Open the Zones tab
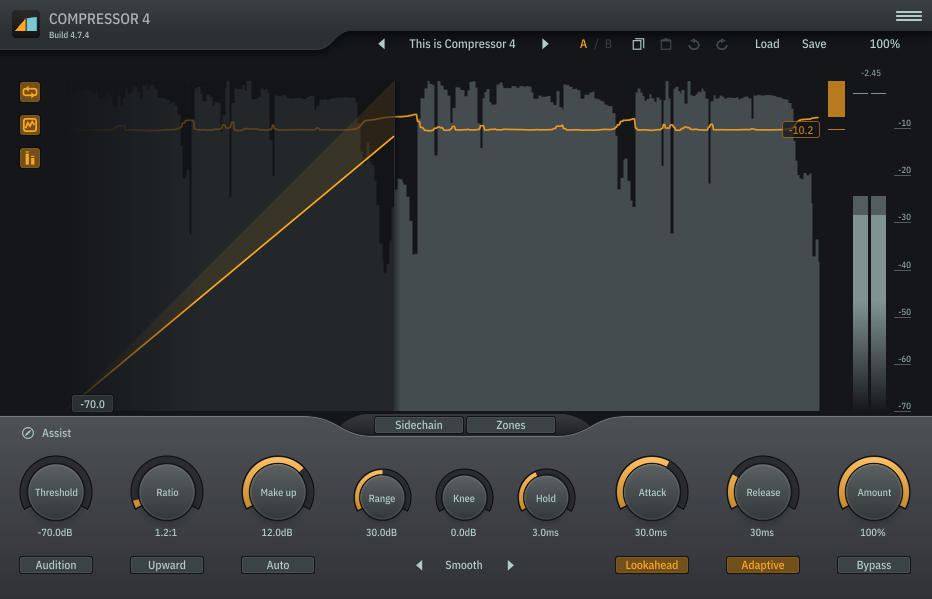The width and height of the screenshot is (932, 599). (511, 425)
